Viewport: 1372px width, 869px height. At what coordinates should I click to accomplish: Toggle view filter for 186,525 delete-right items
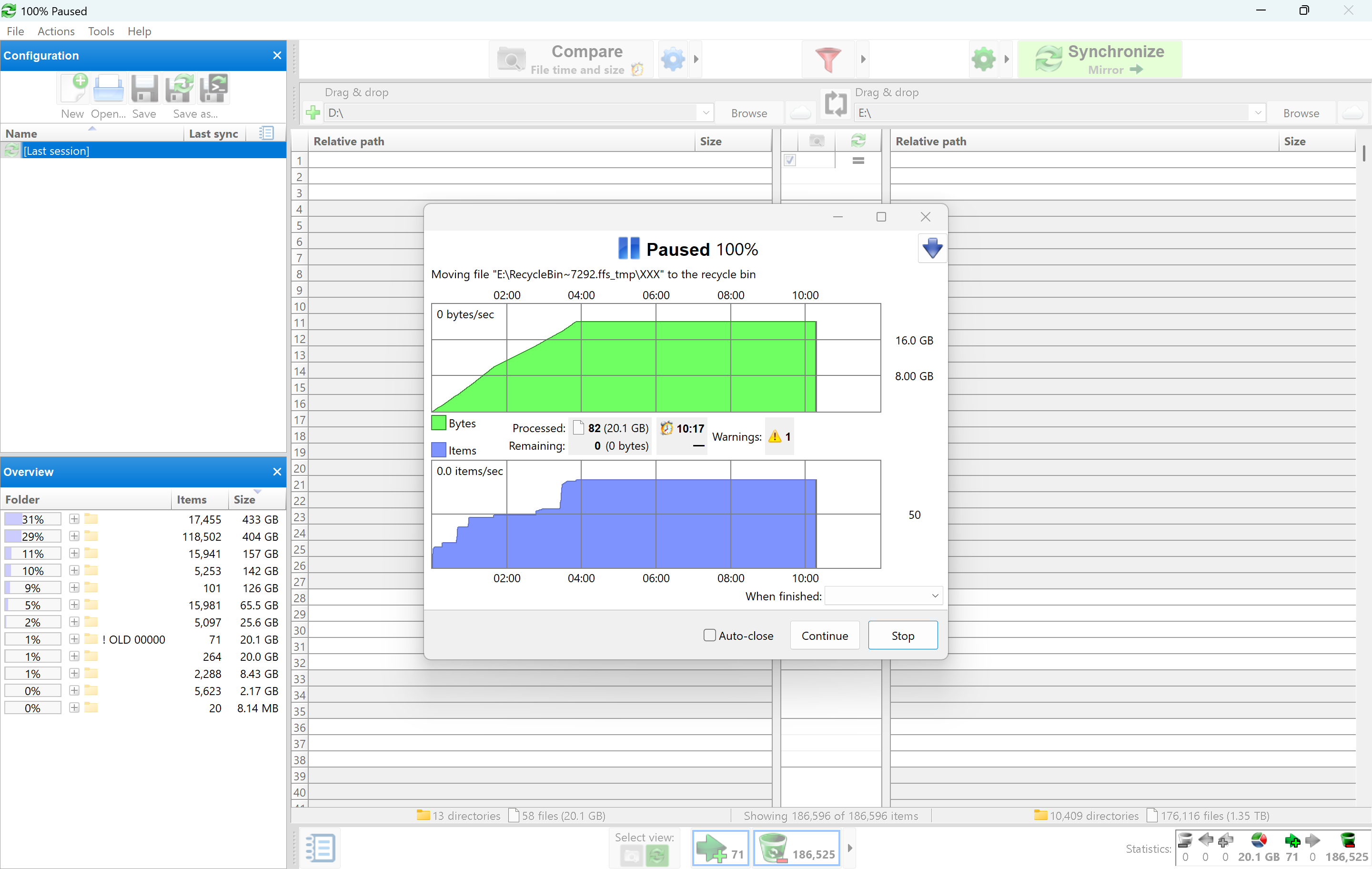[x=797, y=848]
